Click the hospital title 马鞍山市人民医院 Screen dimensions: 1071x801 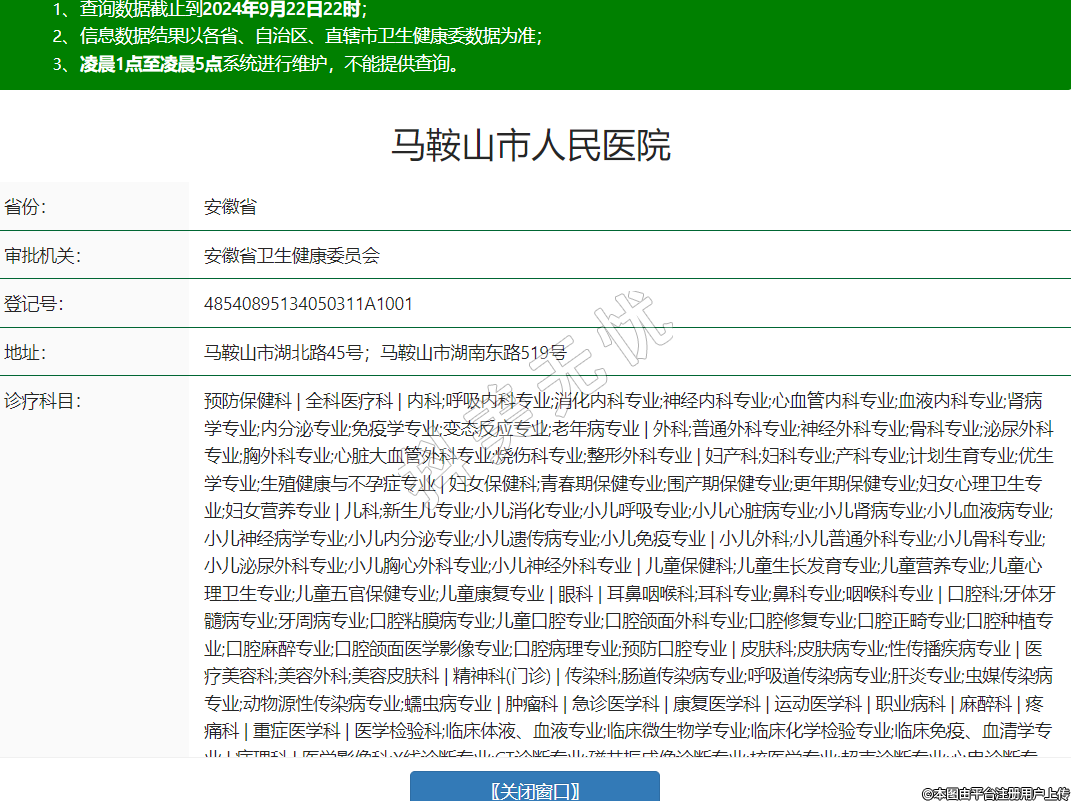(x=530, y=146)
